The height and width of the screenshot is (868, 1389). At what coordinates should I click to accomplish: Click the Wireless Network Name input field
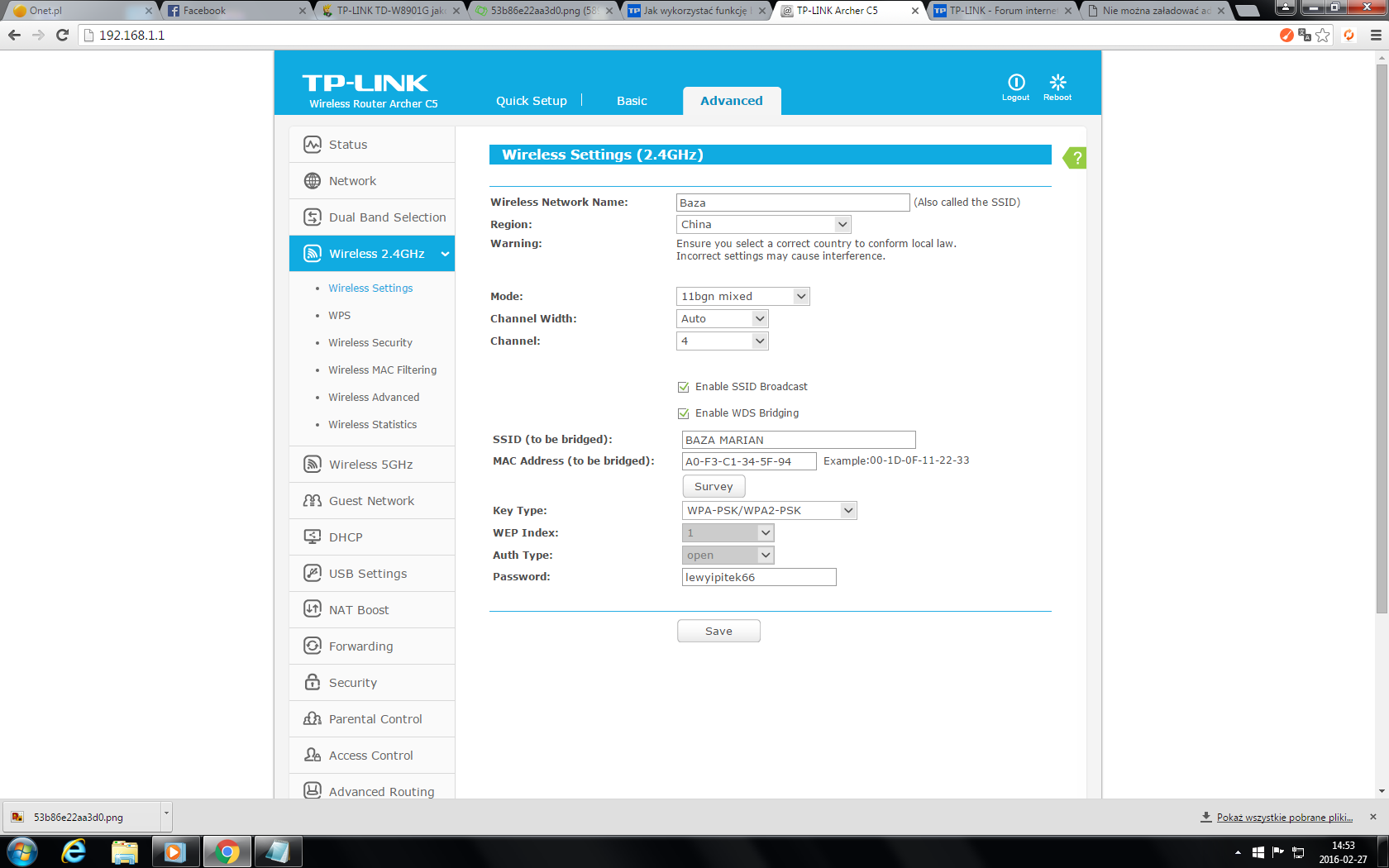792,203
